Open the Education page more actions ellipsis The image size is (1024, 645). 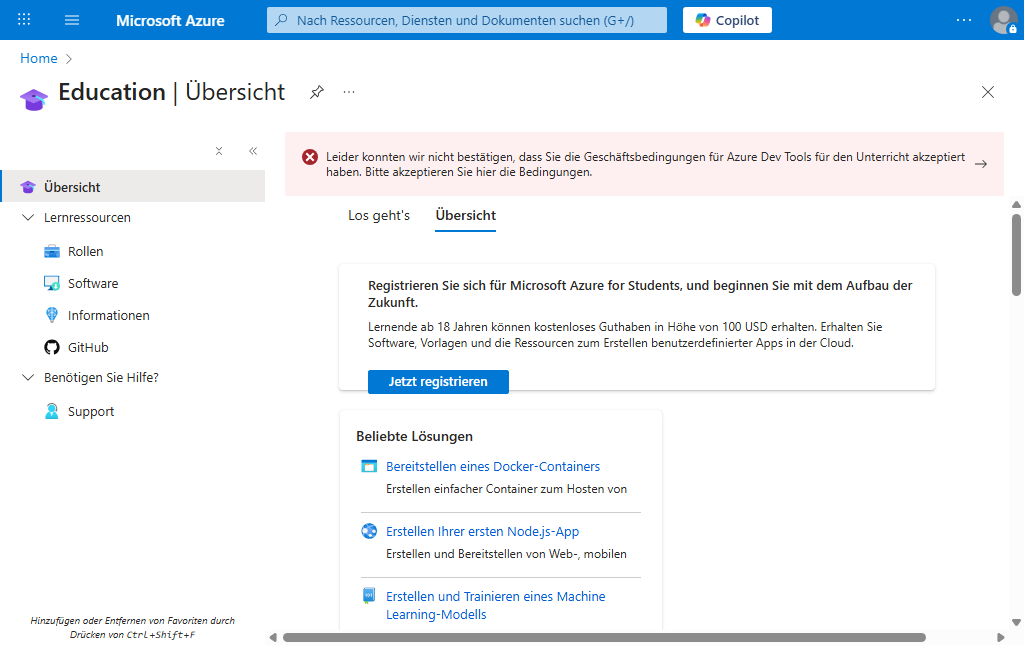[x=349, y=92]
